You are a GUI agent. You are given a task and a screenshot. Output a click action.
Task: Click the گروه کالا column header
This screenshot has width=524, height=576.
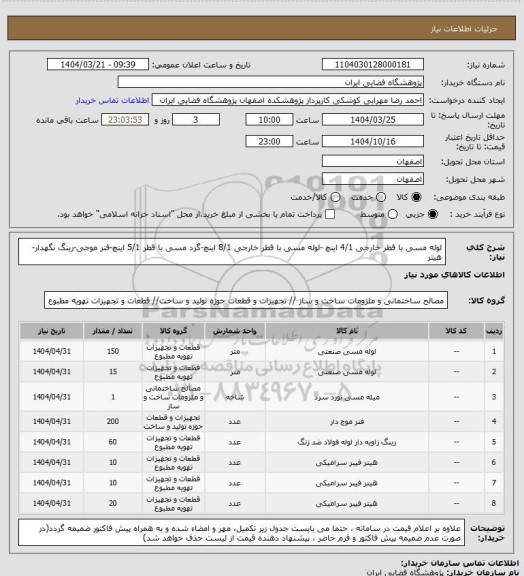tap(173, 331)
